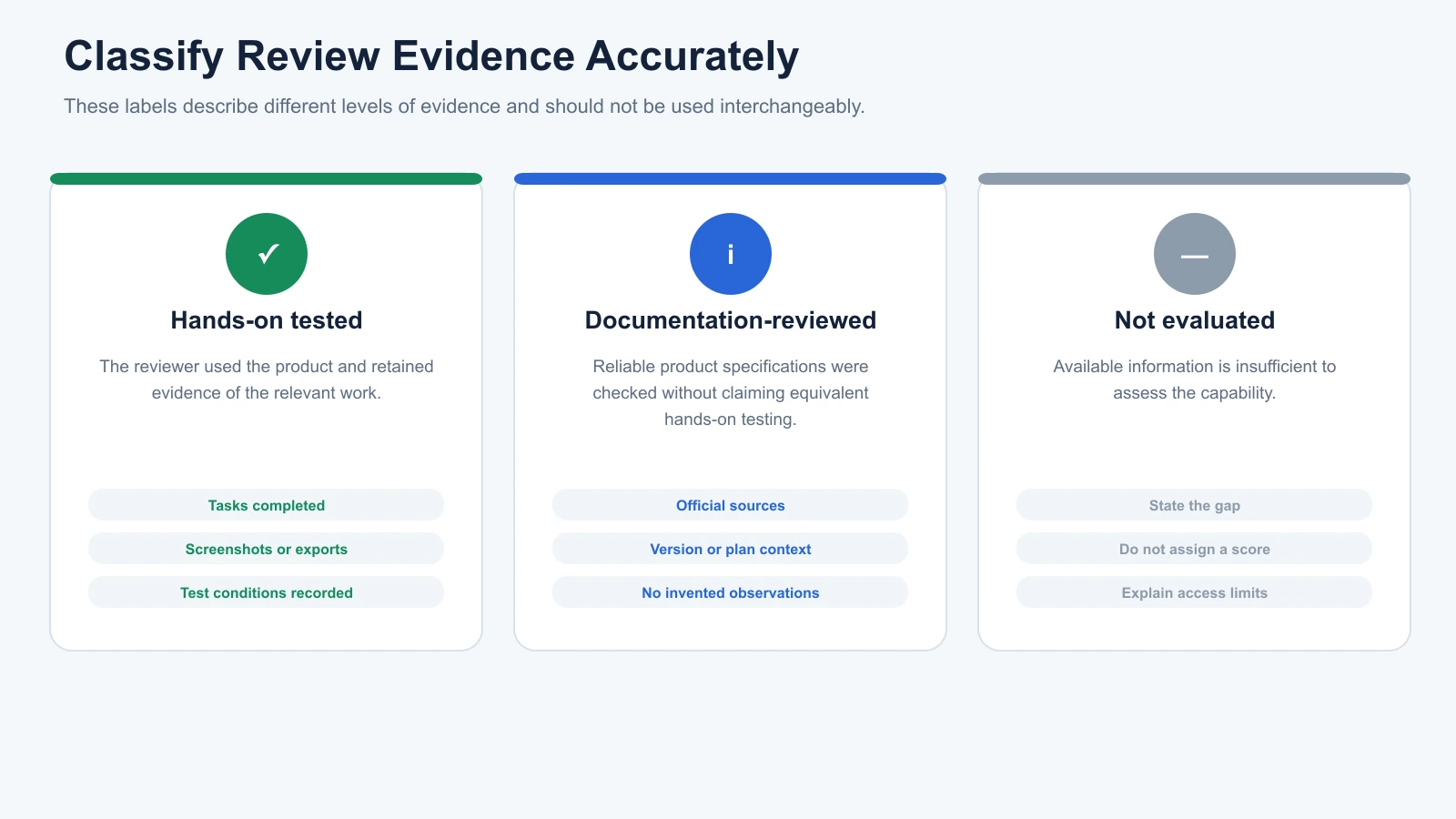The height and width of the screenshot is (819, 1456).
Task: Select the "Tasks completed" pill
Action: tap(267, 505)
